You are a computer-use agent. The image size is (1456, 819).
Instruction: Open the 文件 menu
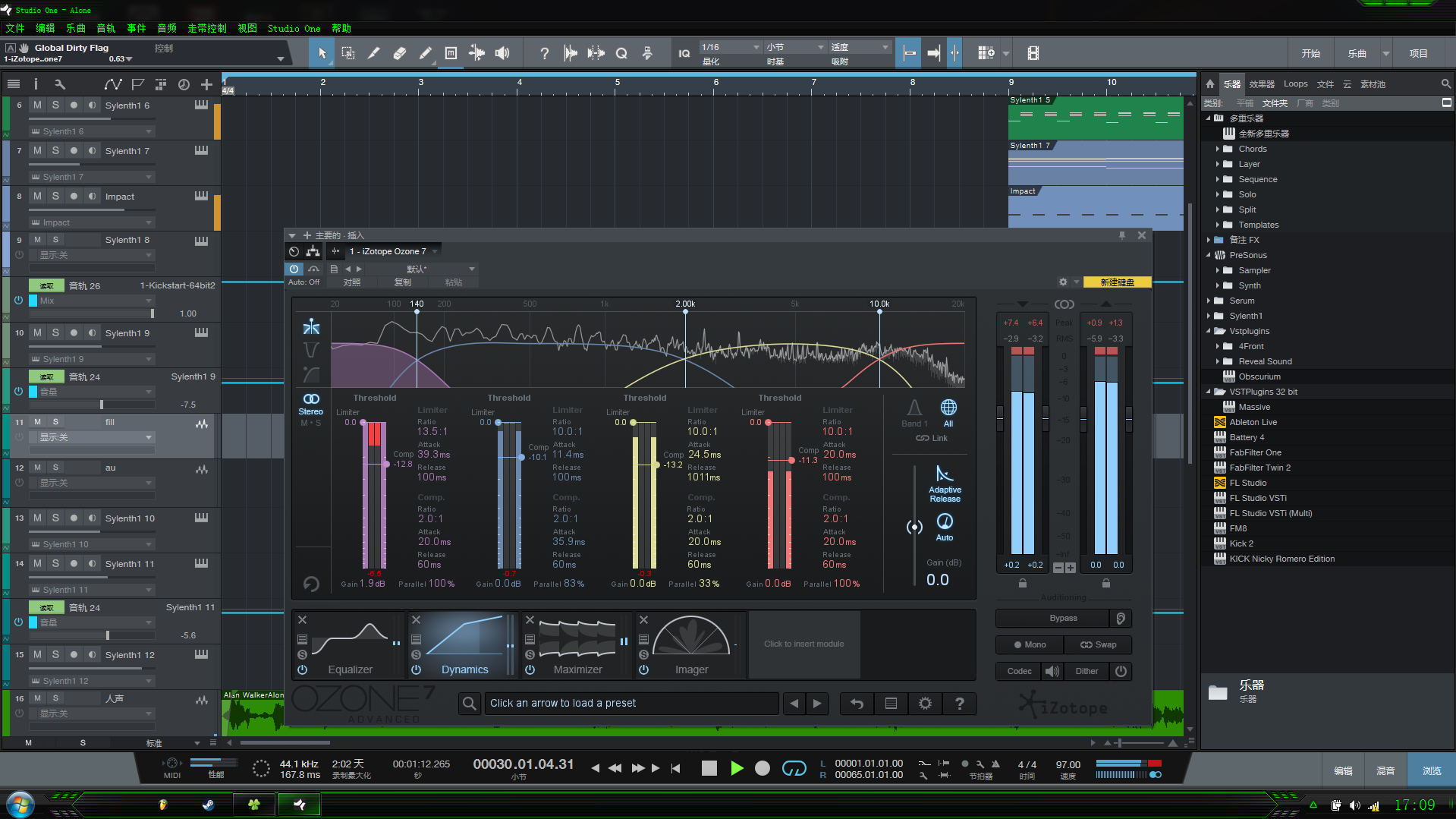15,28
